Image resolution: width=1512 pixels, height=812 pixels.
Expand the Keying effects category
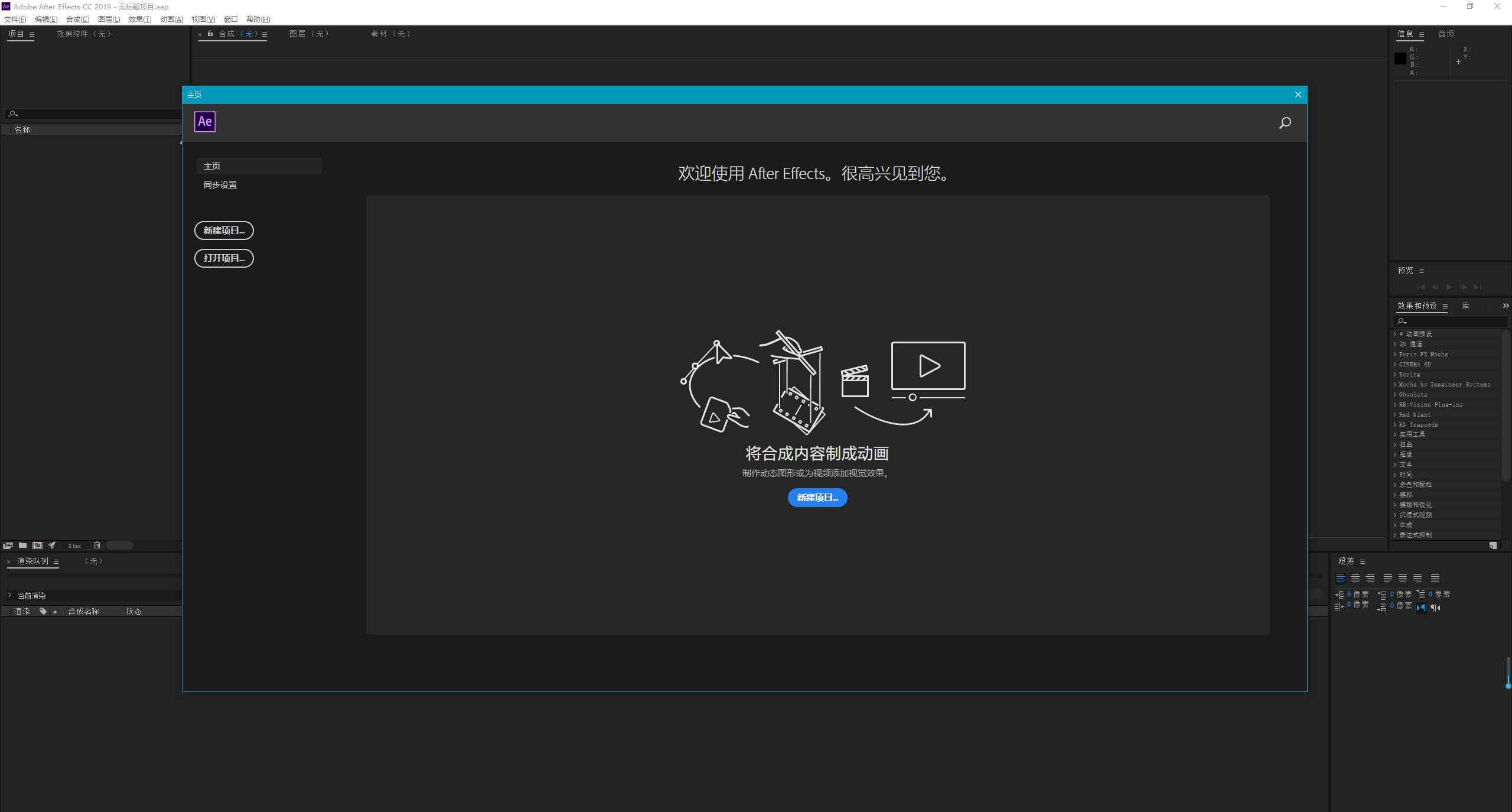click(x=1395, y=374)
